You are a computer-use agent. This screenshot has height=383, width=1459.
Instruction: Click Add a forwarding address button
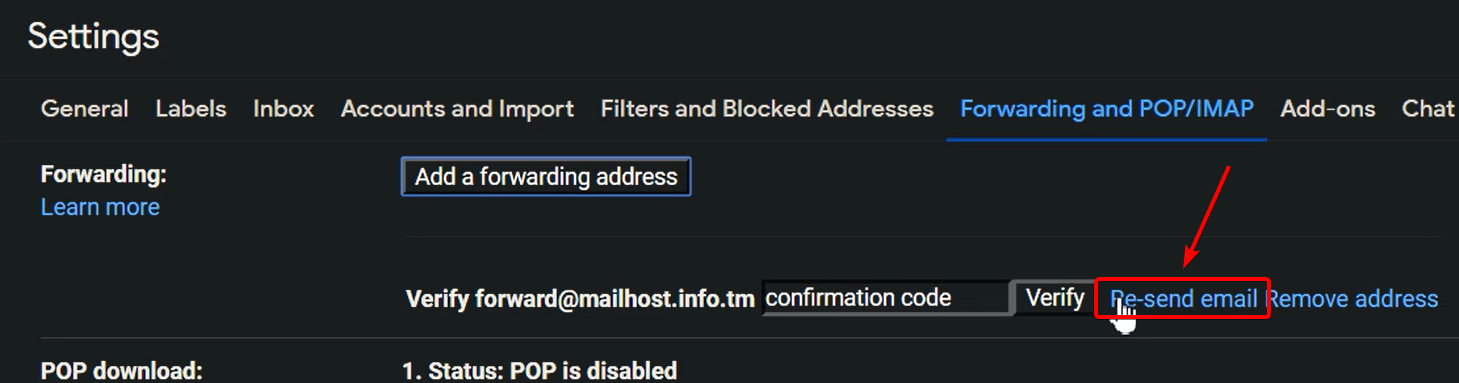coord(546,177)
